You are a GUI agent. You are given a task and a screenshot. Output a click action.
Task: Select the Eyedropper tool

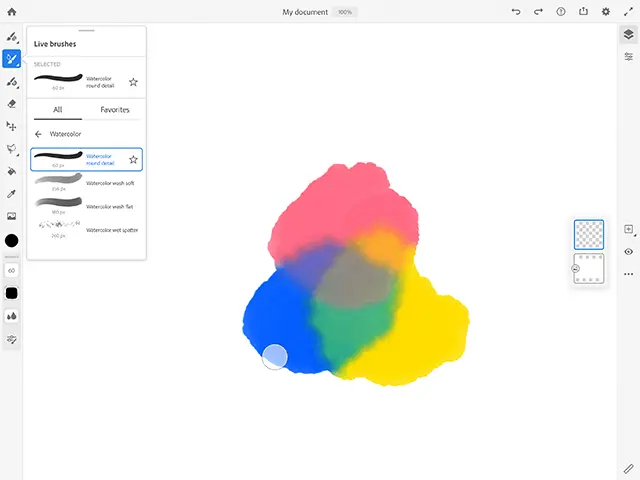pos(12,193)
